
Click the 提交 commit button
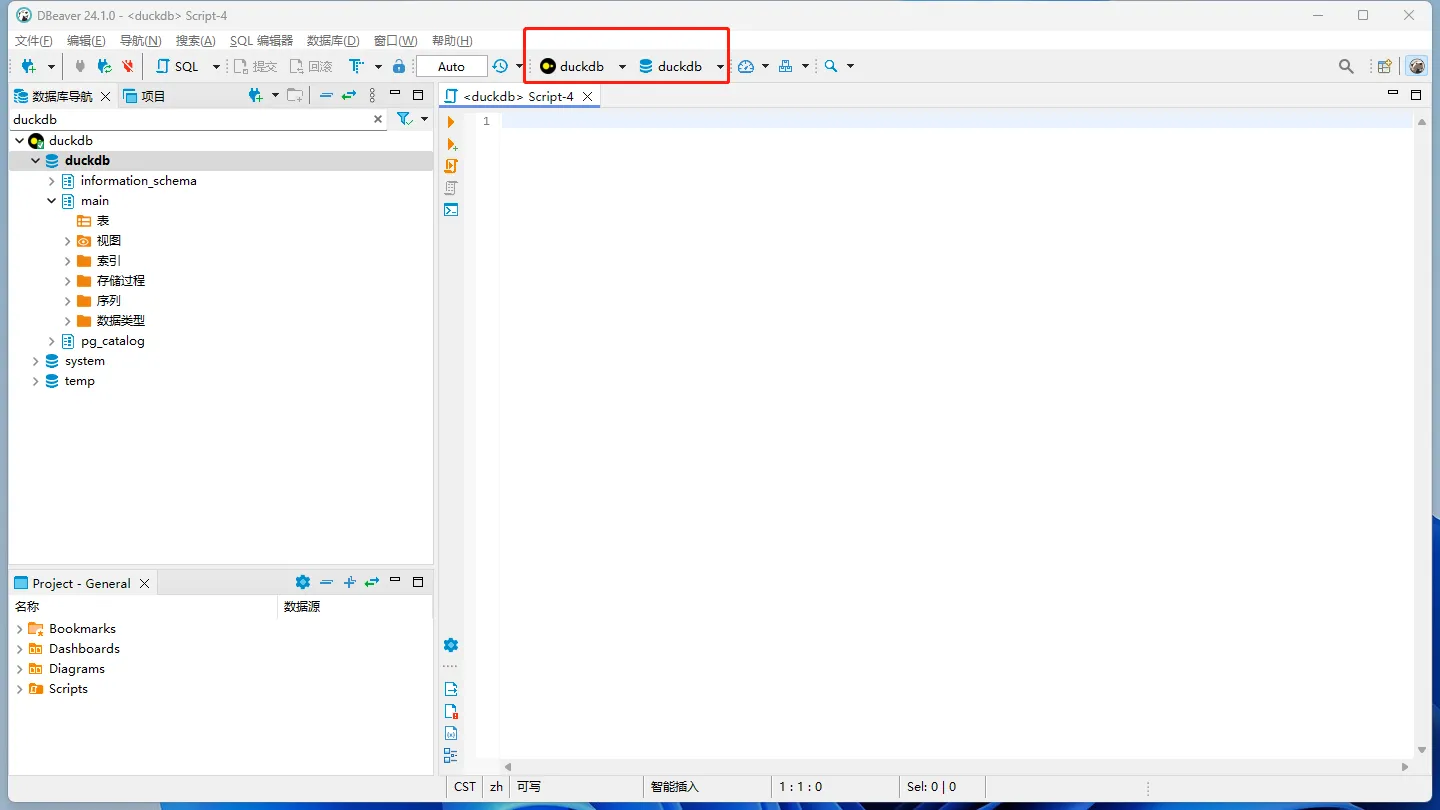tap(255, 66)
